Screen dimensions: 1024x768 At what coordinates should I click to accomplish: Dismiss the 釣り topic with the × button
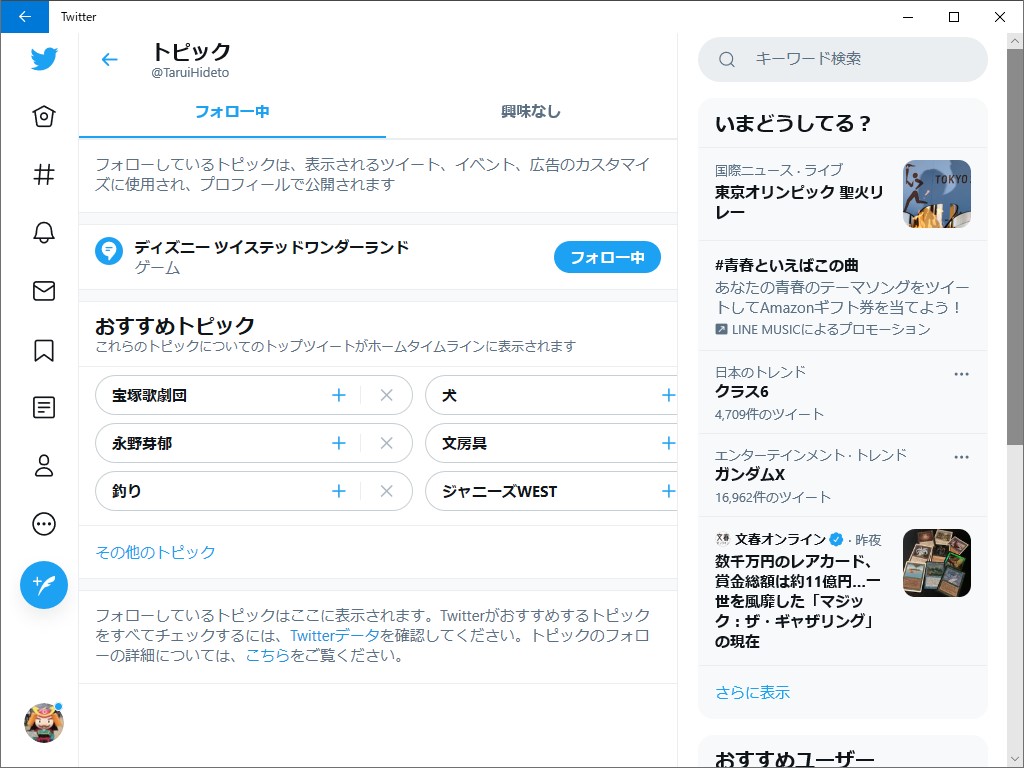[386, 491]
